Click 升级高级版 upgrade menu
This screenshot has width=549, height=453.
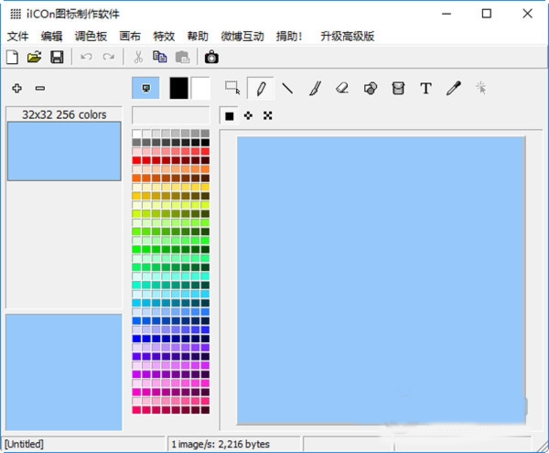point(347,36)
